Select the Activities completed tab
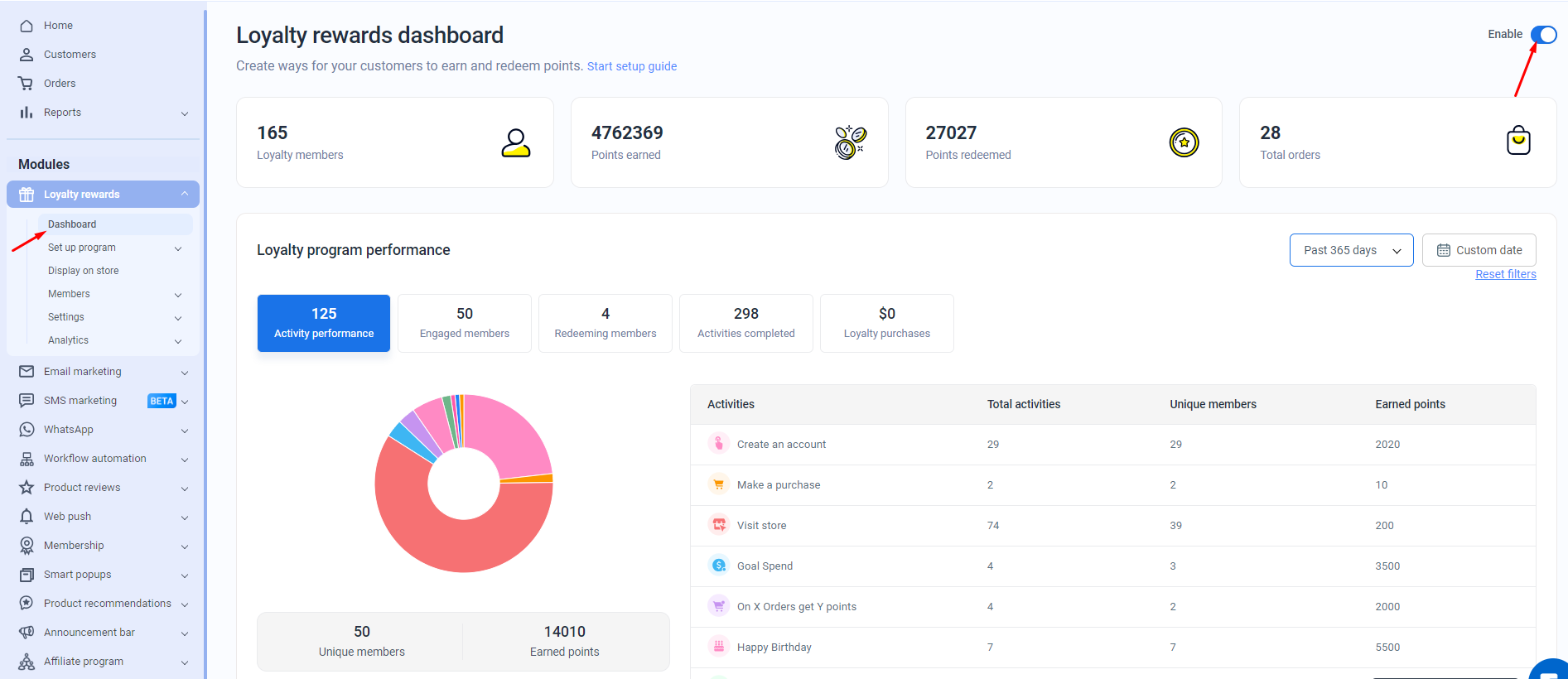This screenshot has height=679, width=1568. coord(746,323)
